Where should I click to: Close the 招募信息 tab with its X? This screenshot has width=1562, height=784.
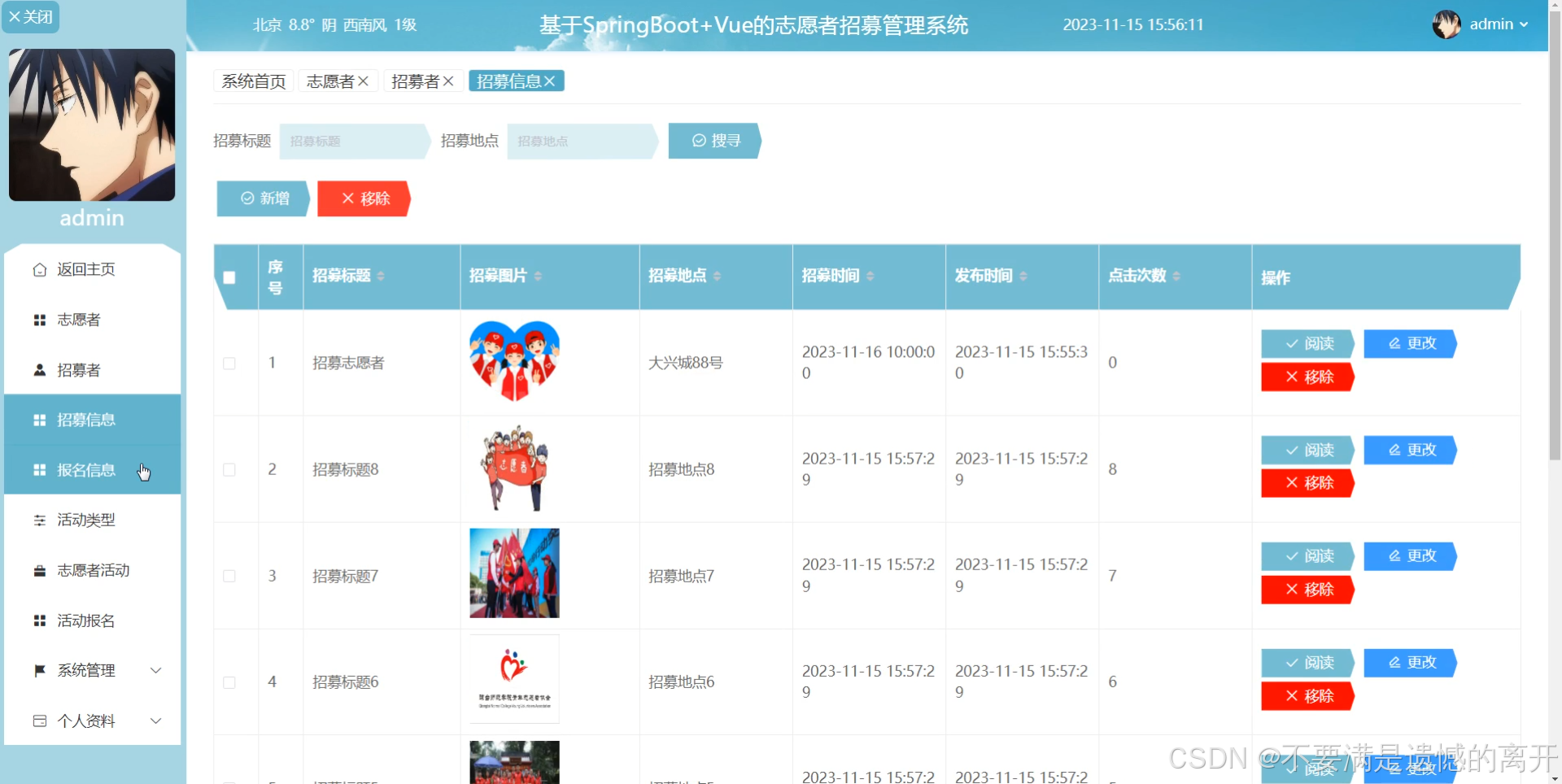click(550, 81)
